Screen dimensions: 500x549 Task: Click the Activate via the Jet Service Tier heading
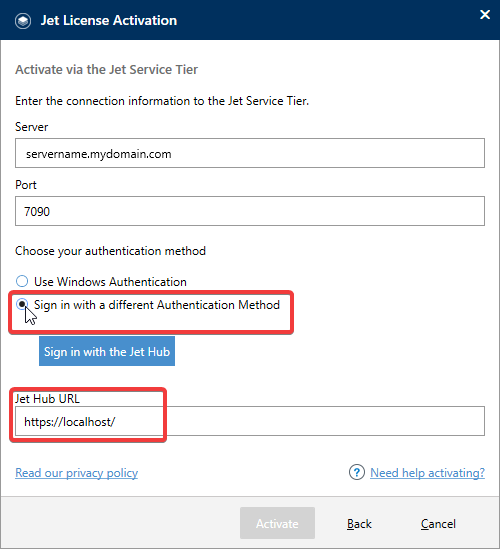[x=106, y=69]
